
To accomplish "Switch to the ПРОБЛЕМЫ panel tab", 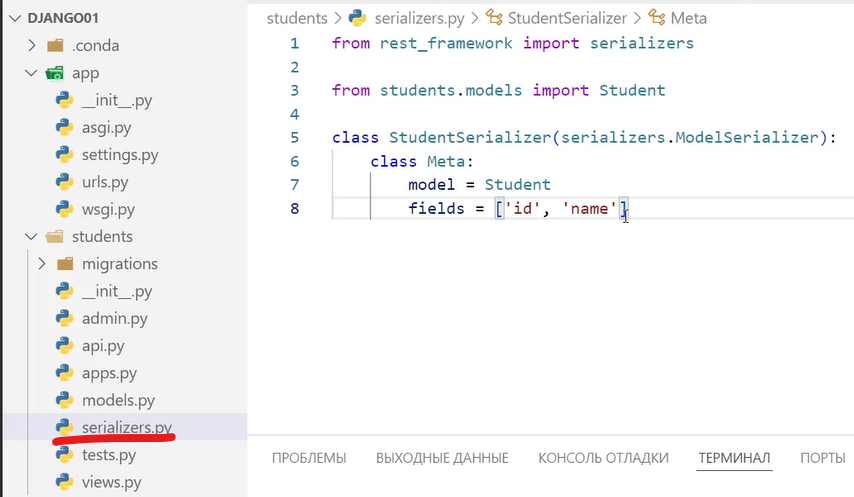I will [x=309, y=458].
